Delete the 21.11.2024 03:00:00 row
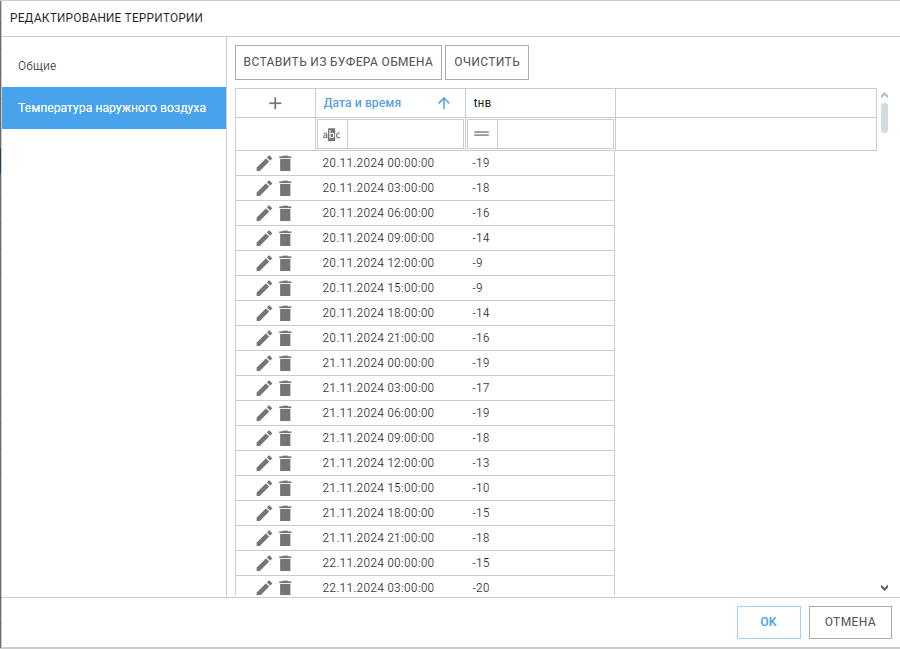The image size is (900, 649). 285,388
